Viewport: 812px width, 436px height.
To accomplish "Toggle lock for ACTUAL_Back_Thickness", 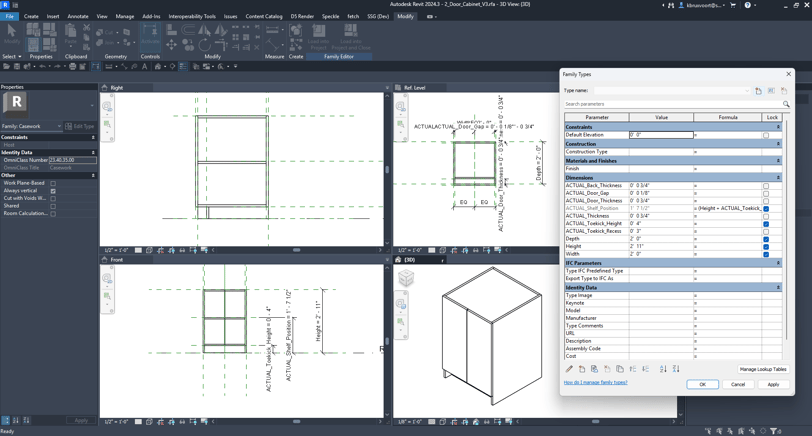I will click(x=766, y=185).
